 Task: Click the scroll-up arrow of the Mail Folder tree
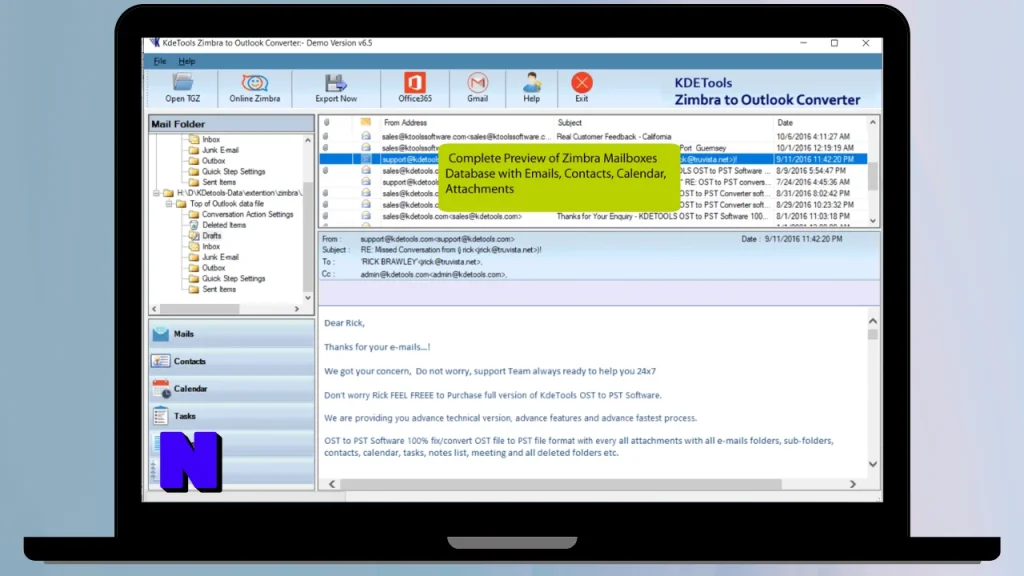pyautogui.click(x=308, y=140)
